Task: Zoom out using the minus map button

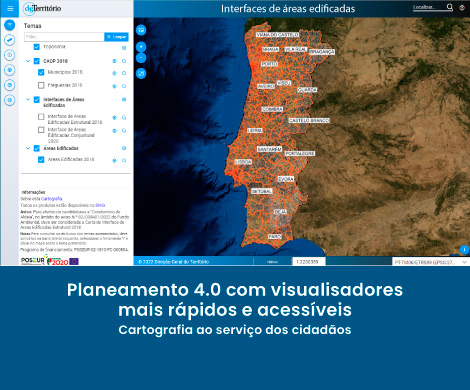Action: click(141, 58)
